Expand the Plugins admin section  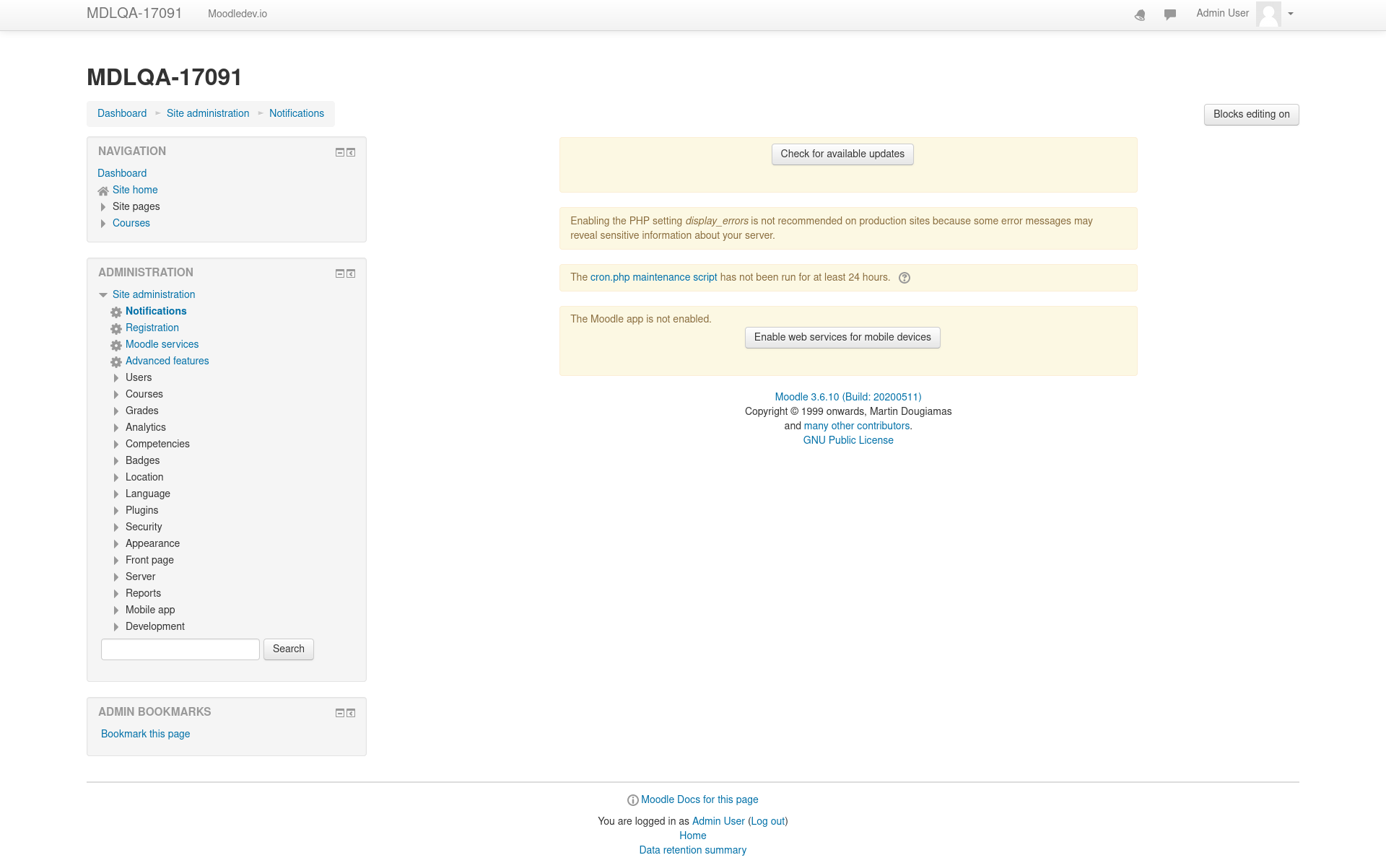tap(116, 511)
